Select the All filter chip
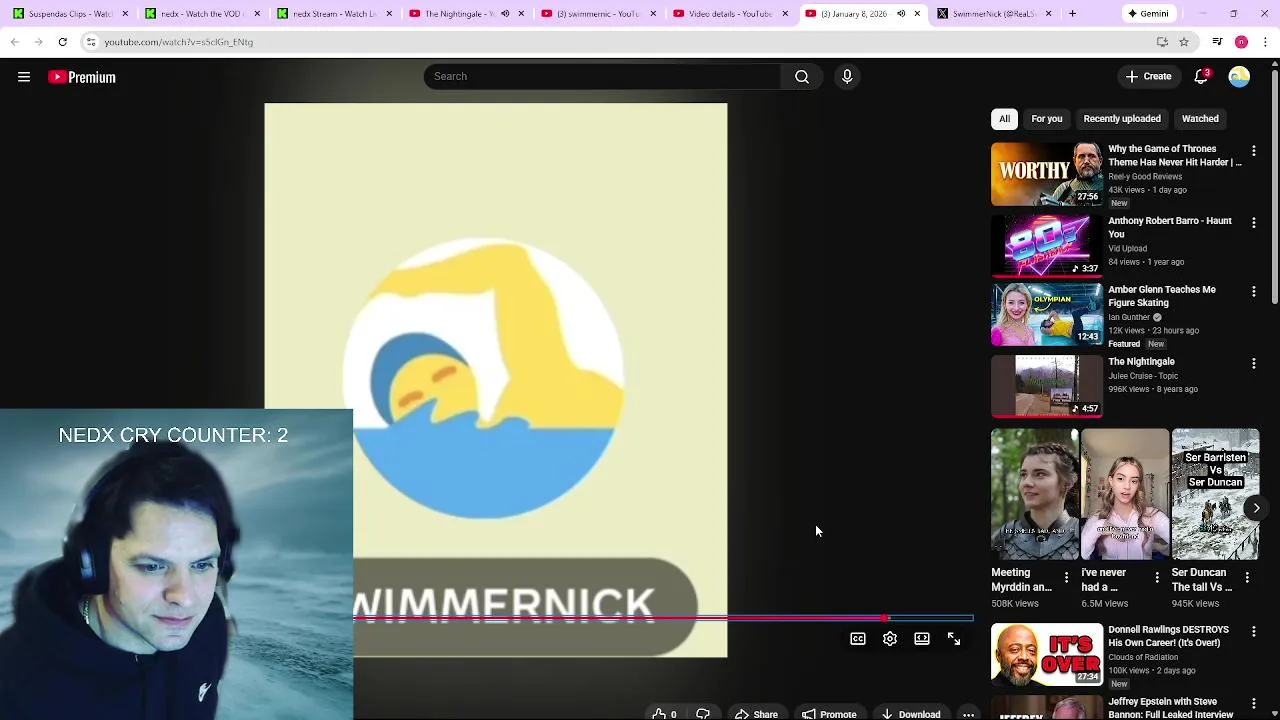1280x720 pixels. coord(1004,119)
